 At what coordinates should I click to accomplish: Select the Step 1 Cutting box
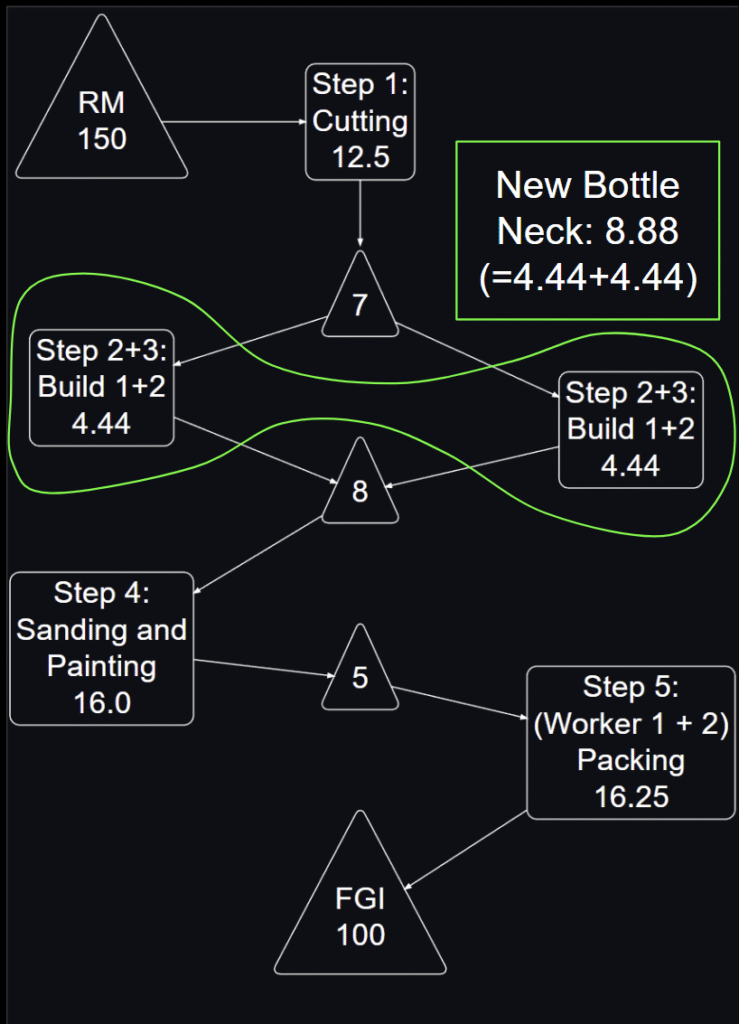[x=360, y=121]
